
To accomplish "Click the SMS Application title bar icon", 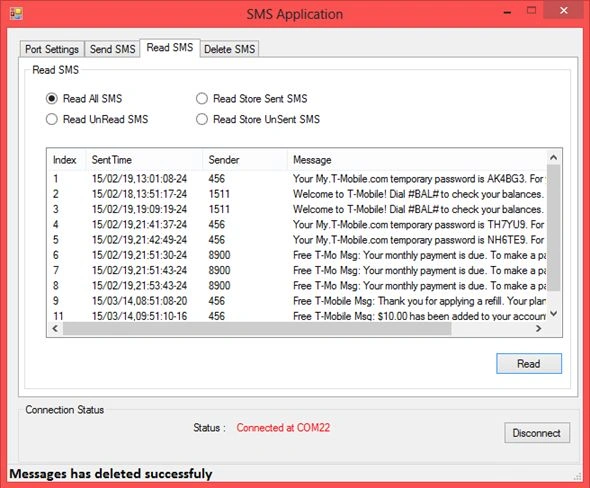I will pos(16,14).
